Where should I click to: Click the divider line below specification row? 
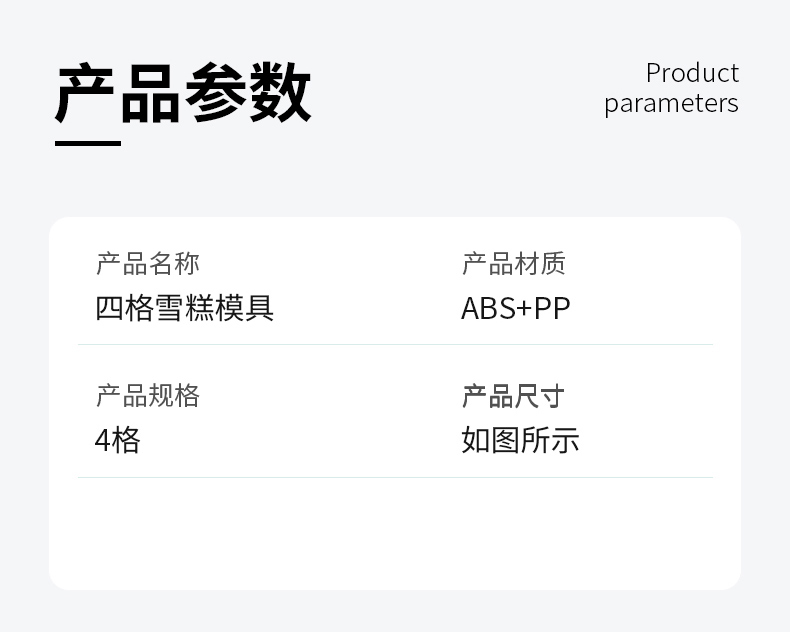pyautogui.click(x=396, y=477)
